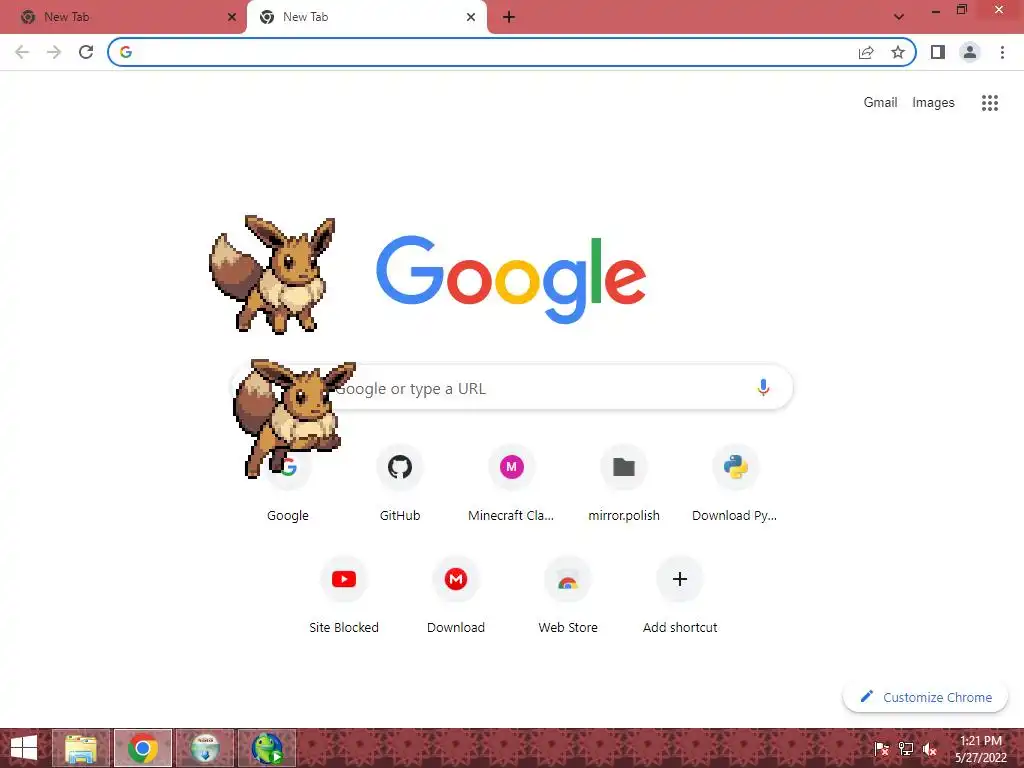Viewport: 1024px width, 768px height.
Task: Click the Chrome taskbar icon
Action: [x=143, y=748]
